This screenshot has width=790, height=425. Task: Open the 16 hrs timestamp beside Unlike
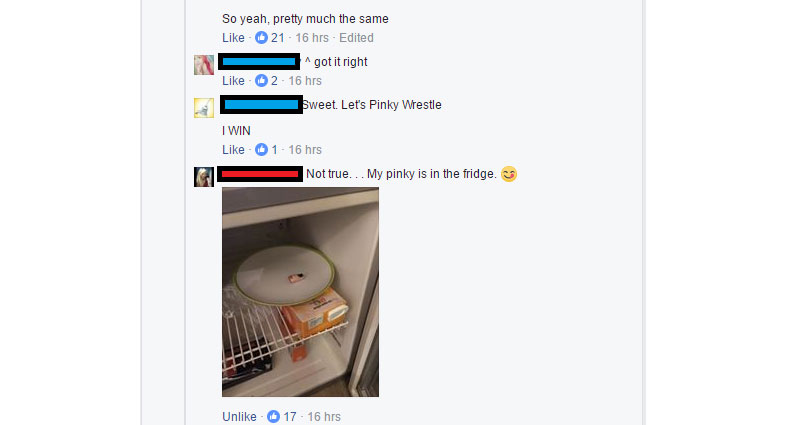pyautogui.click(x=324, y=416)
